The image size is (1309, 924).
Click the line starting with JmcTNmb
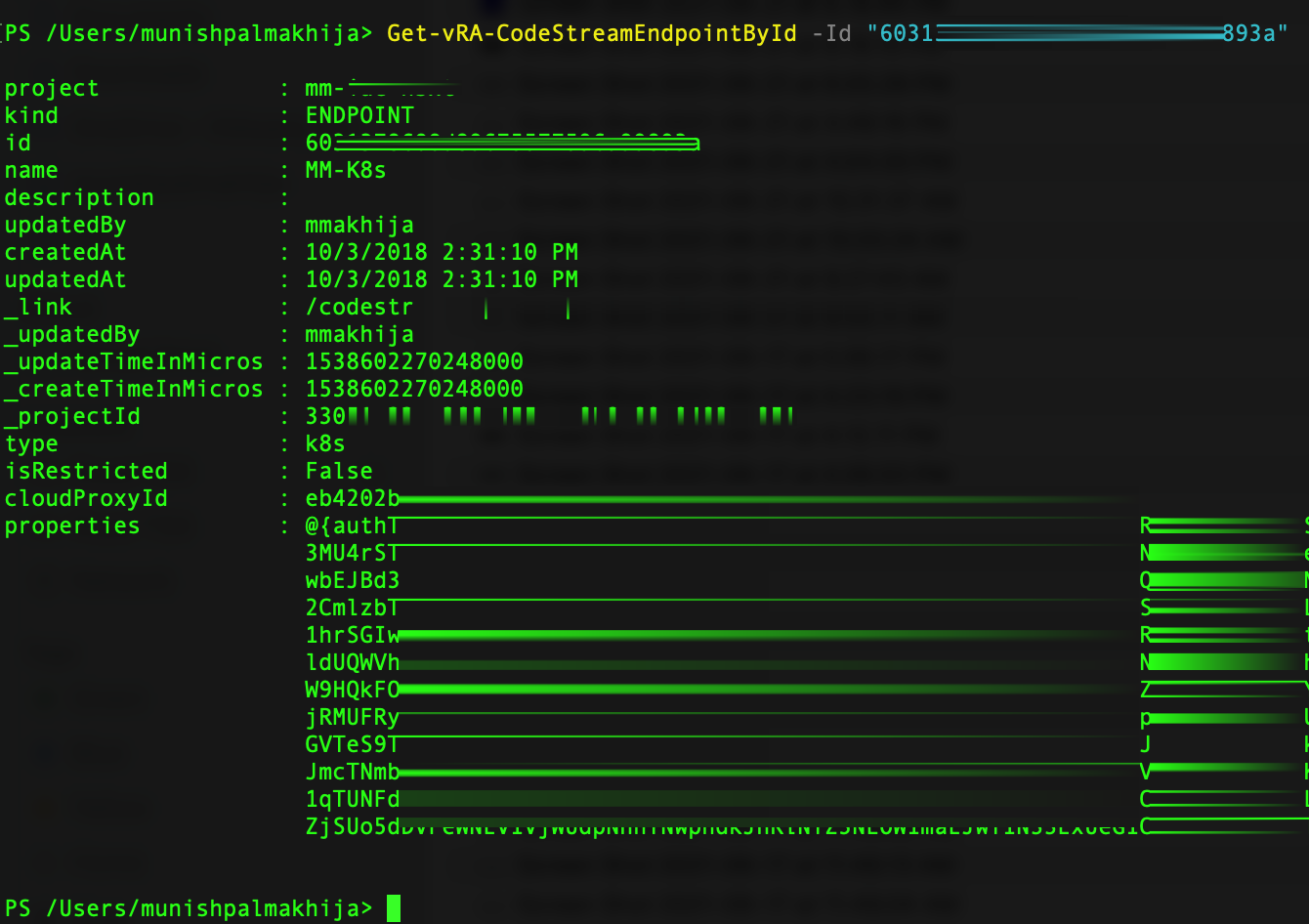tap(807, 773)
